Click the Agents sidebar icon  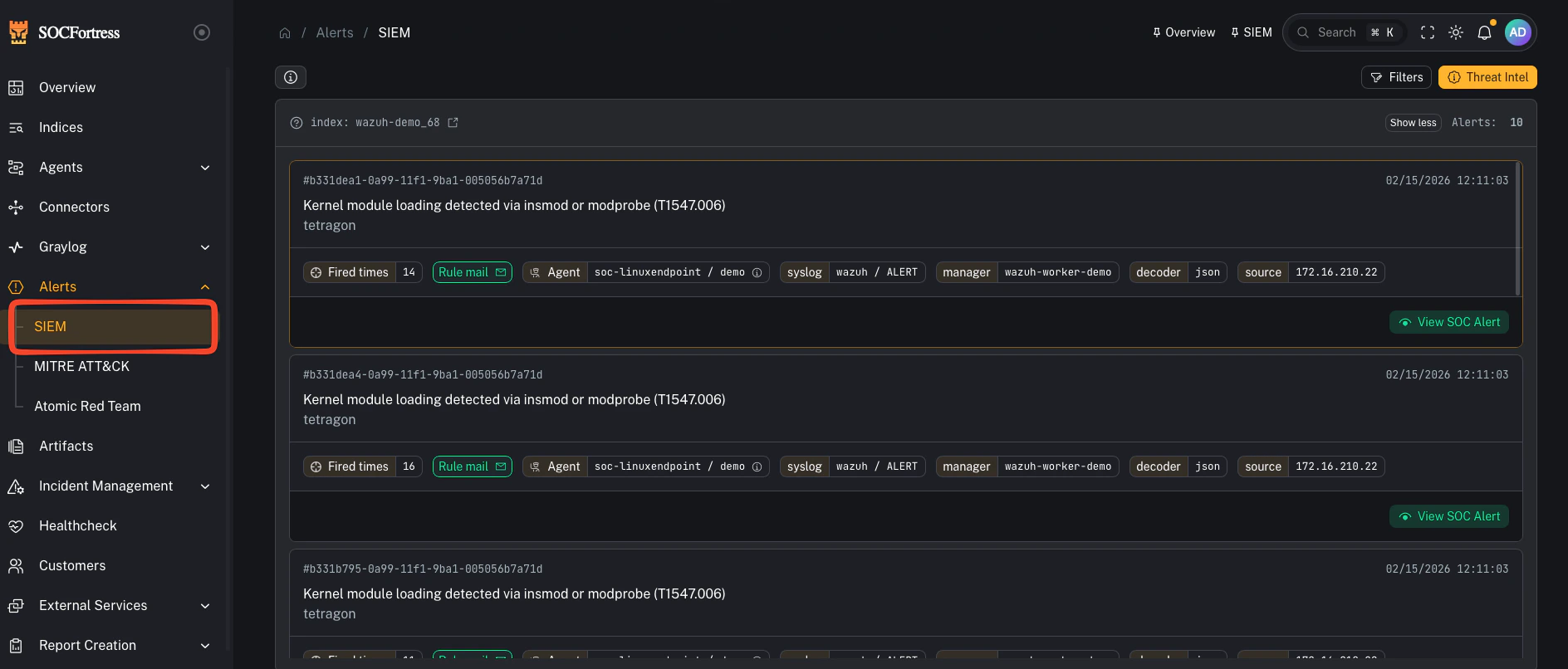click(x=16, y=167)
